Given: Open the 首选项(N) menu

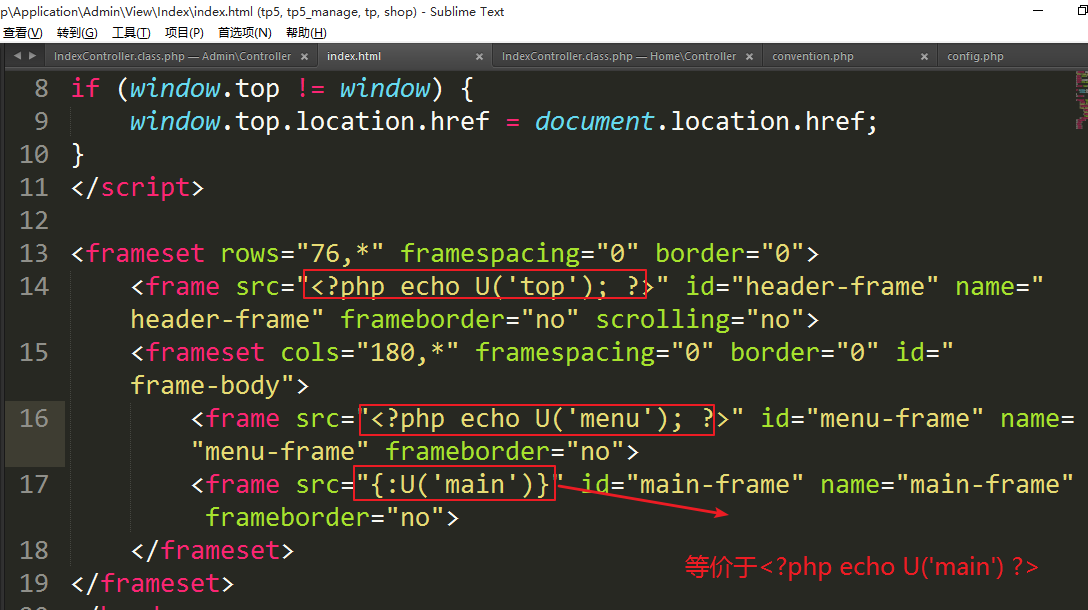Looking at the screenshot, I should 244,33.
